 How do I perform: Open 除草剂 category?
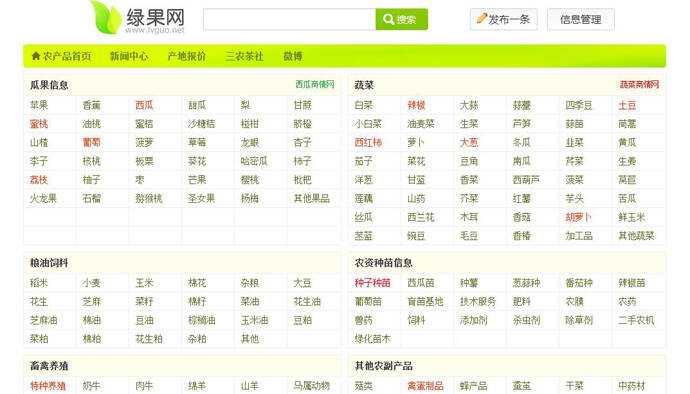[579, 320]
